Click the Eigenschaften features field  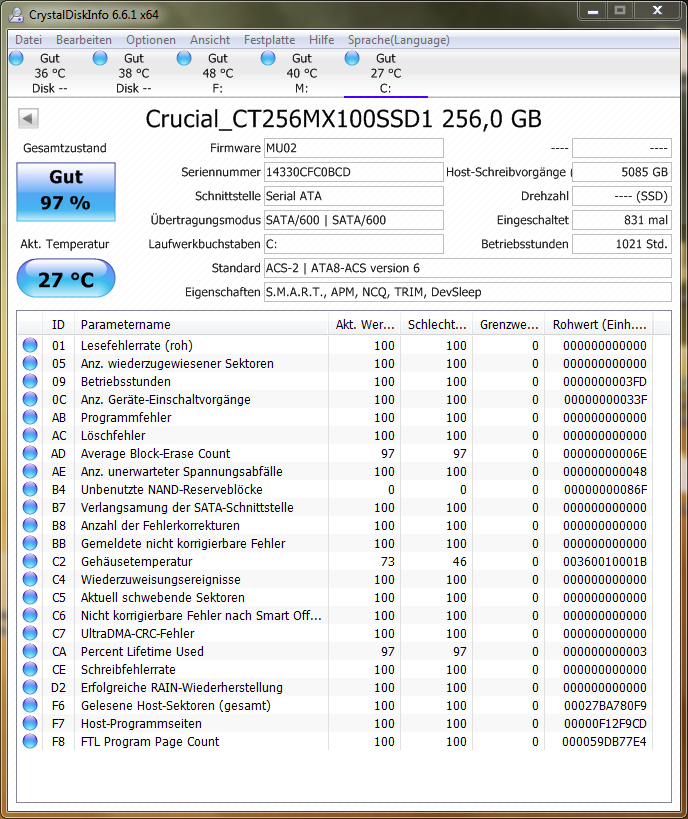[x=468, y=292]
